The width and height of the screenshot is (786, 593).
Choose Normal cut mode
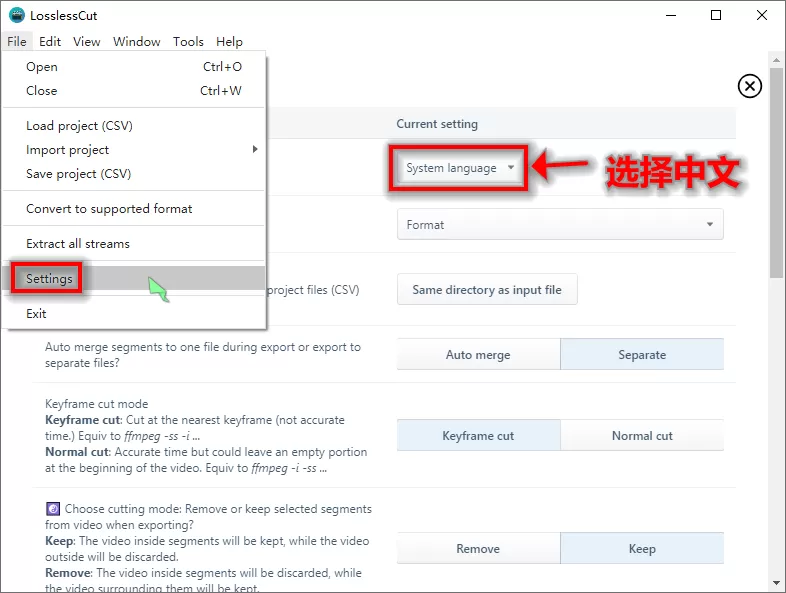coord(642,436)
